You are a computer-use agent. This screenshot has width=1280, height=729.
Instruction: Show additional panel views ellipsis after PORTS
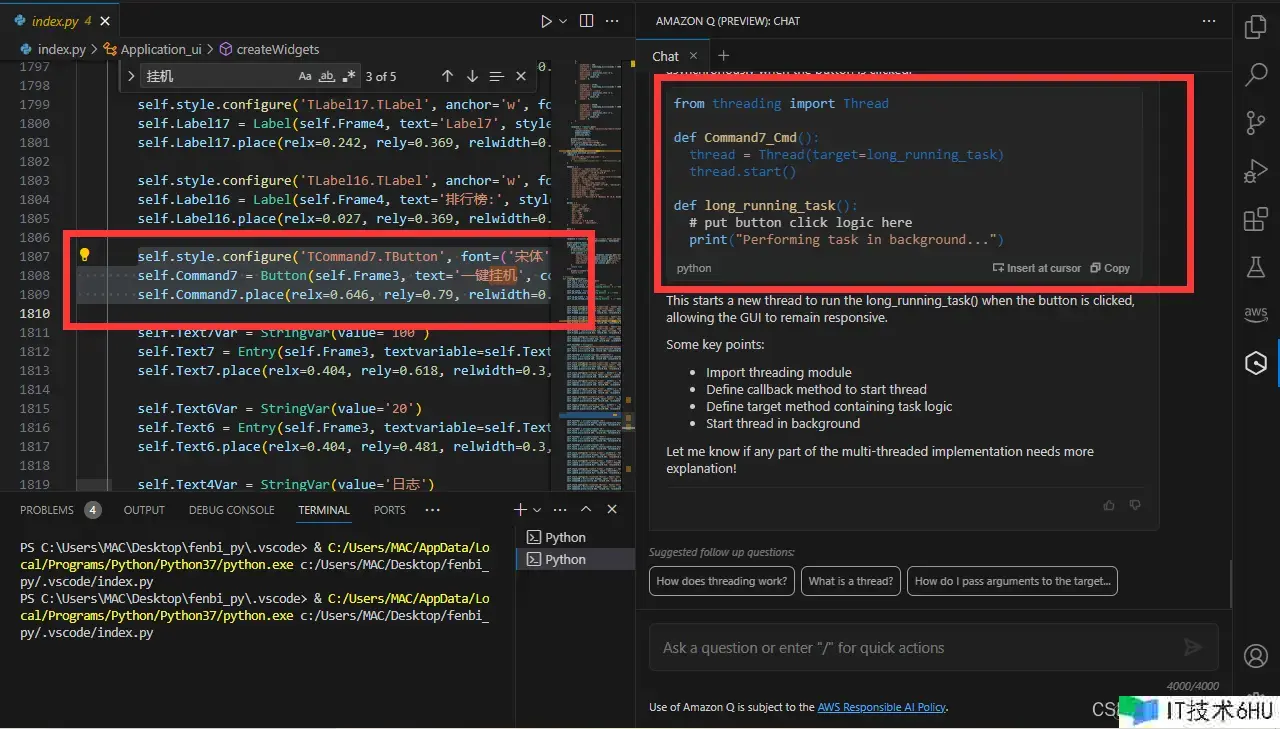pyautogui.click(x=433, y=510)
